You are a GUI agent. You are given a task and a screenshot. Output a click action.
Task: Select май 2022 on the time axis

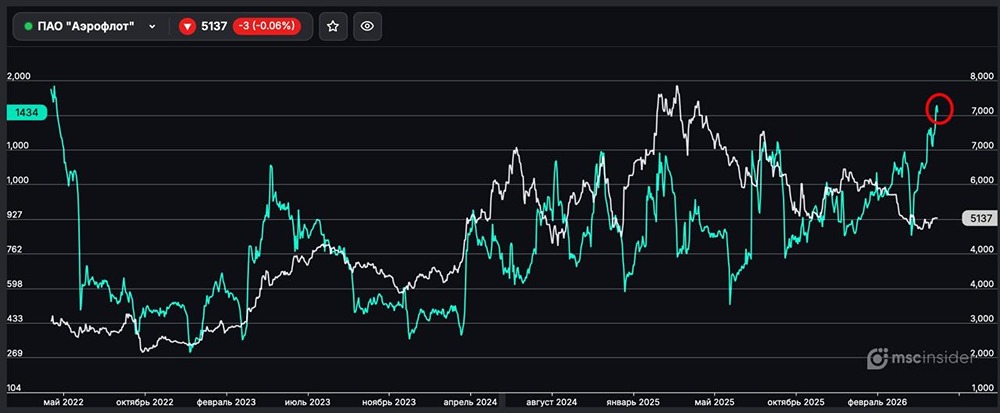pos(63,402)
